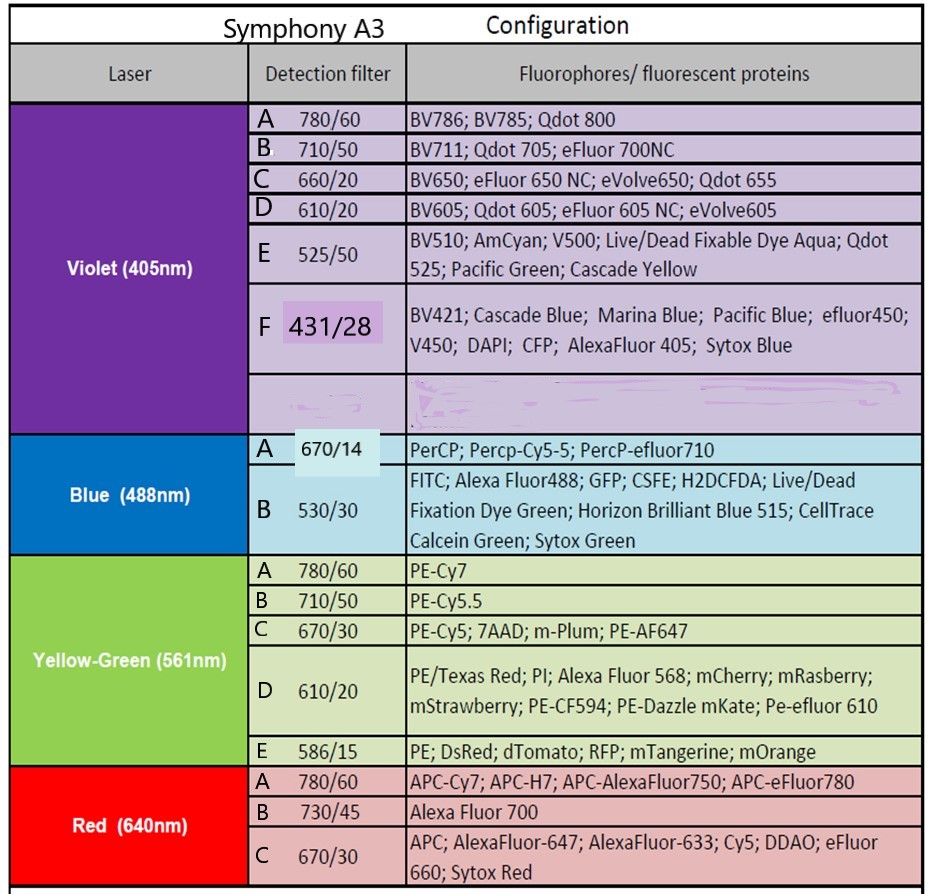Select the PE/Texas Red; PI; mCherry cell
Screen dimensions: 935x894
pos(664,691)
